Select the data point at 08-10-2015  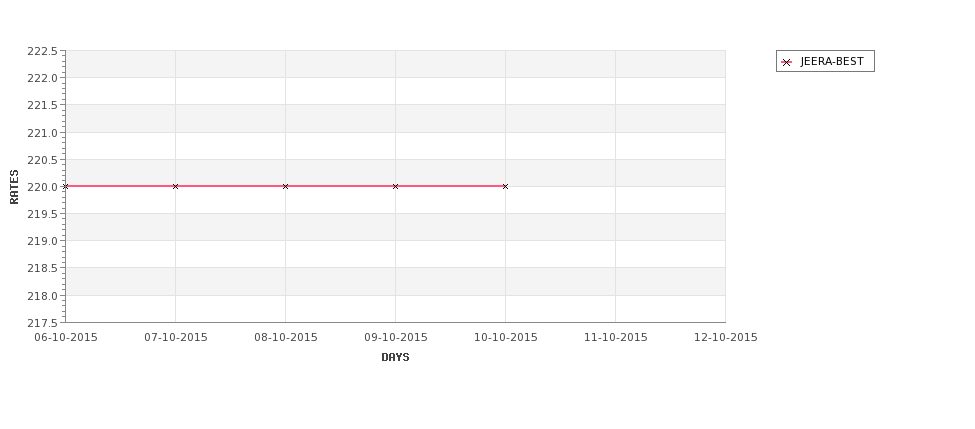(285, 186)
